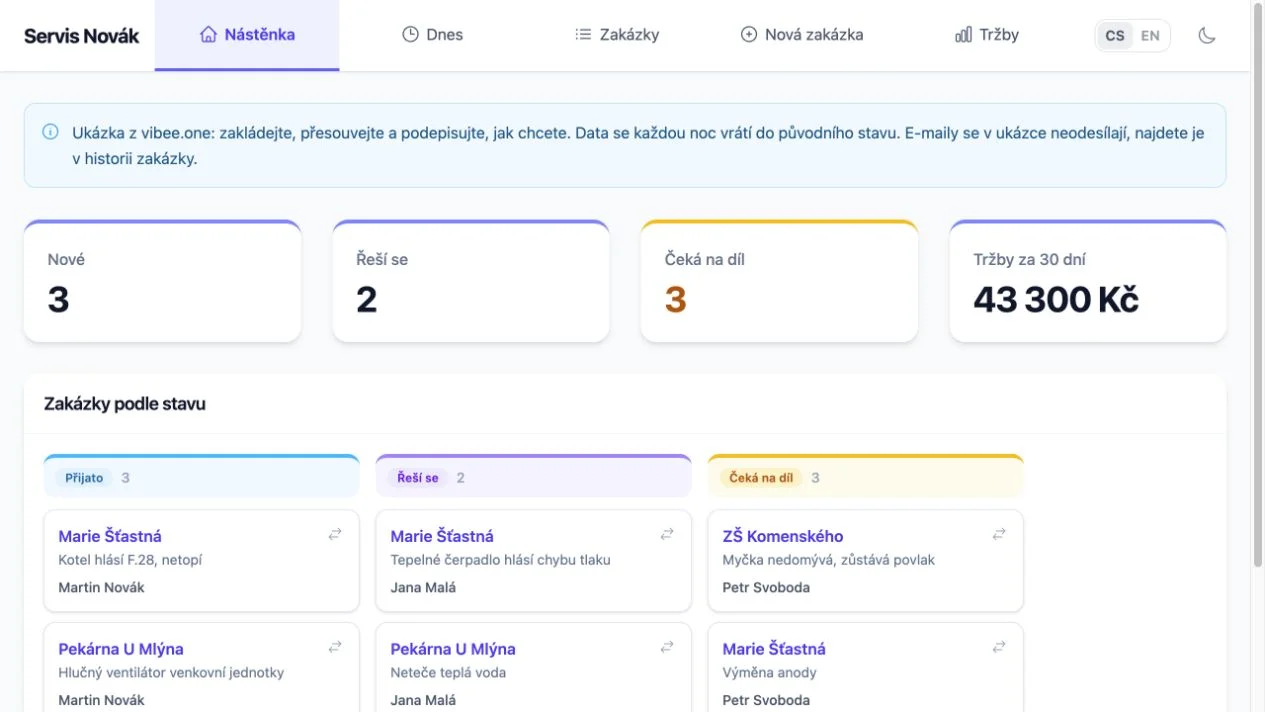
Task: Click technician Martin Novák on Kotel card
Action: [101, 588]
